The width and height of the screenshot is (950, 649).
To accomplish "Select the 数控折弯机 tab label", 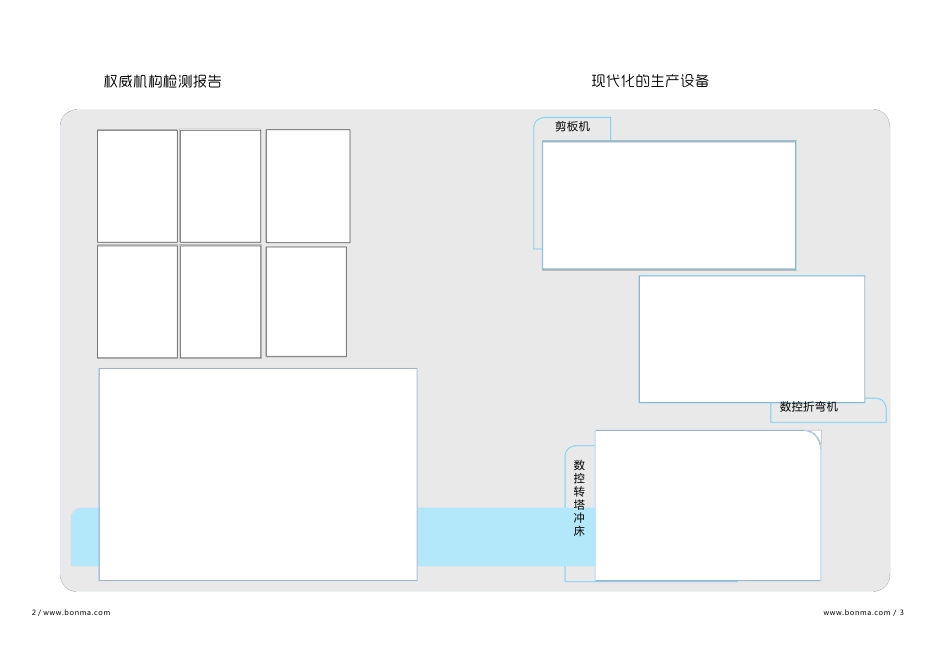I will coord(808,407).
